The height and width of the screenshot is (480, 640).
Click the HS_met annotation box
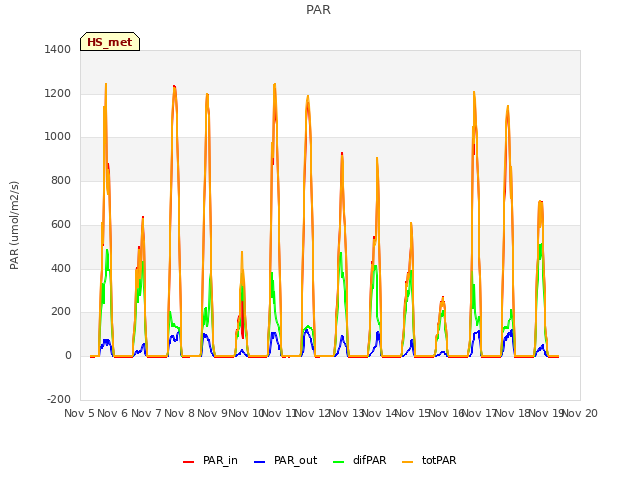click(110, 42)
